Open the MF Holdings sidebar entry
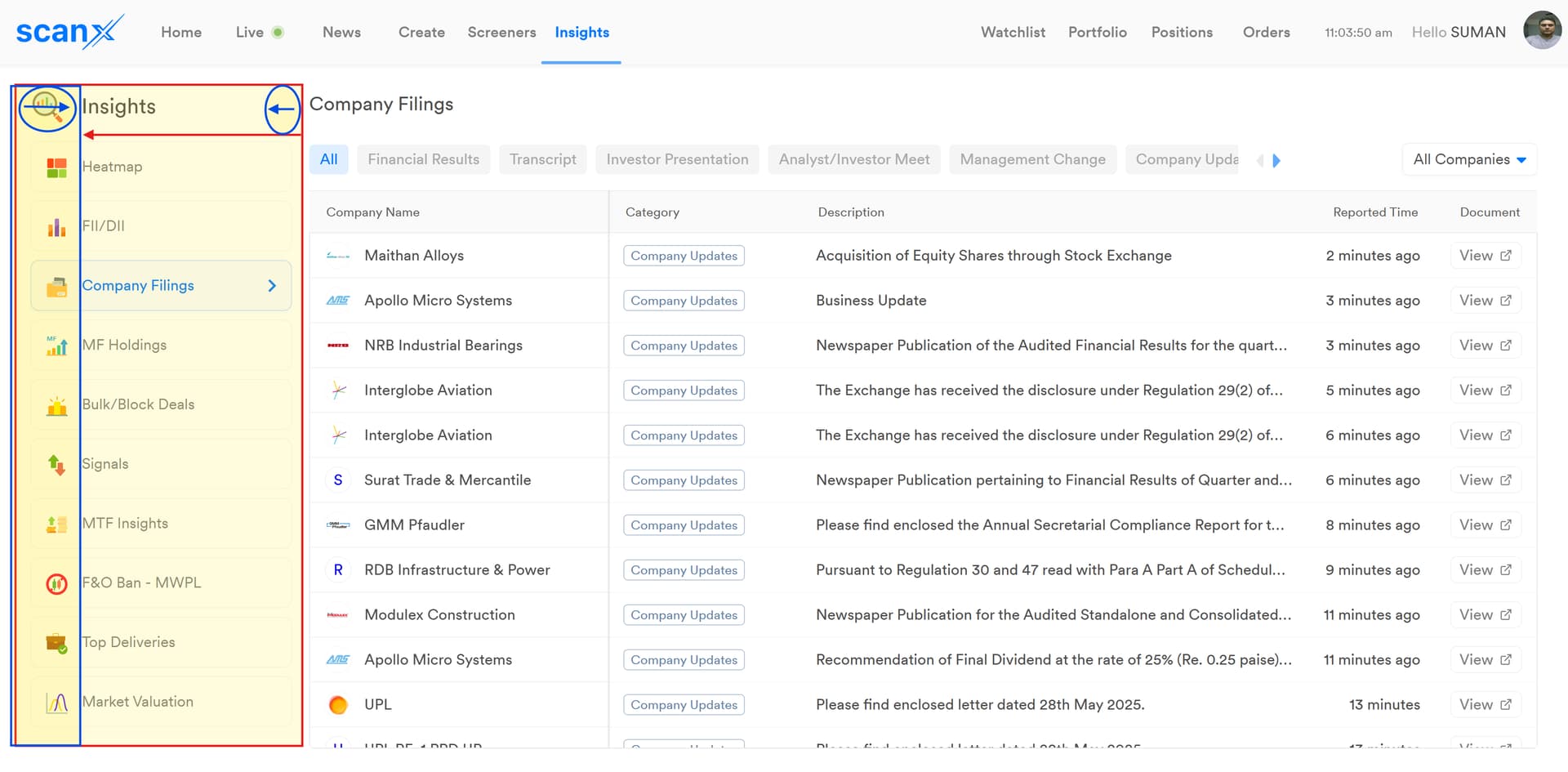The image size is (1568, 772). 161,346
